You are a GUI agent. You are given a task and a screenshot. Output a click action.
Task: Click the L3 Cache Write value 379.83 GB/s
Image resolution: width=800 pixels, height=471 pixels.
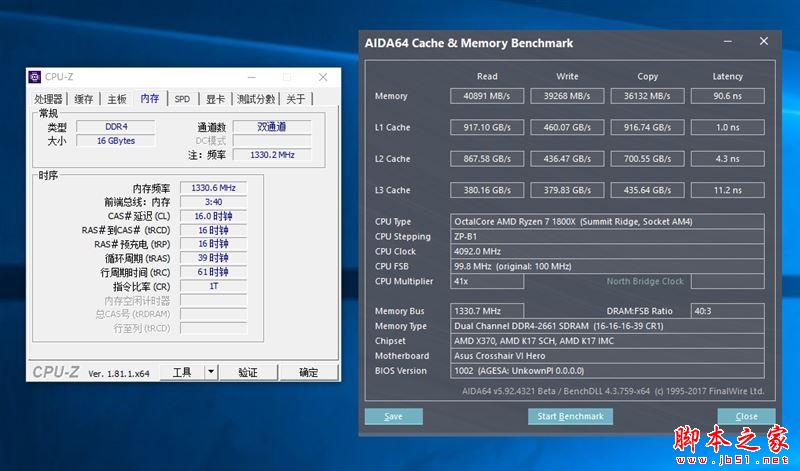(567, 190)
